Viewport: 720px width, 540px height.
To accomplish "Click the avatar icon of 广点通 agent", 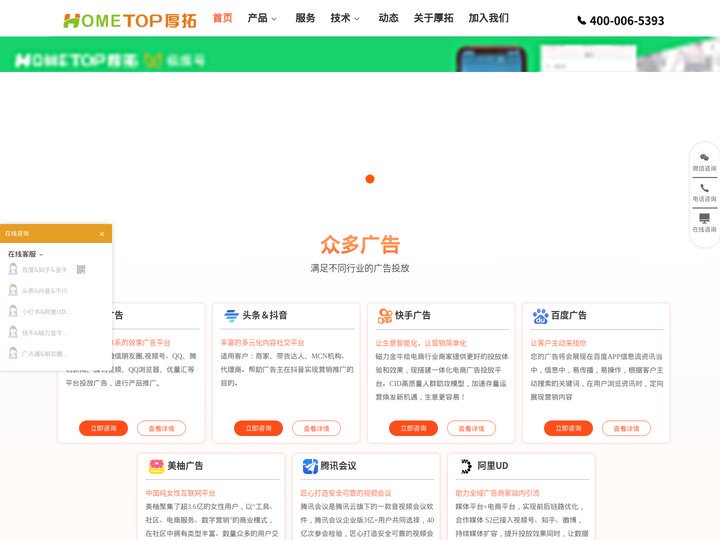I will click(13, 353).
